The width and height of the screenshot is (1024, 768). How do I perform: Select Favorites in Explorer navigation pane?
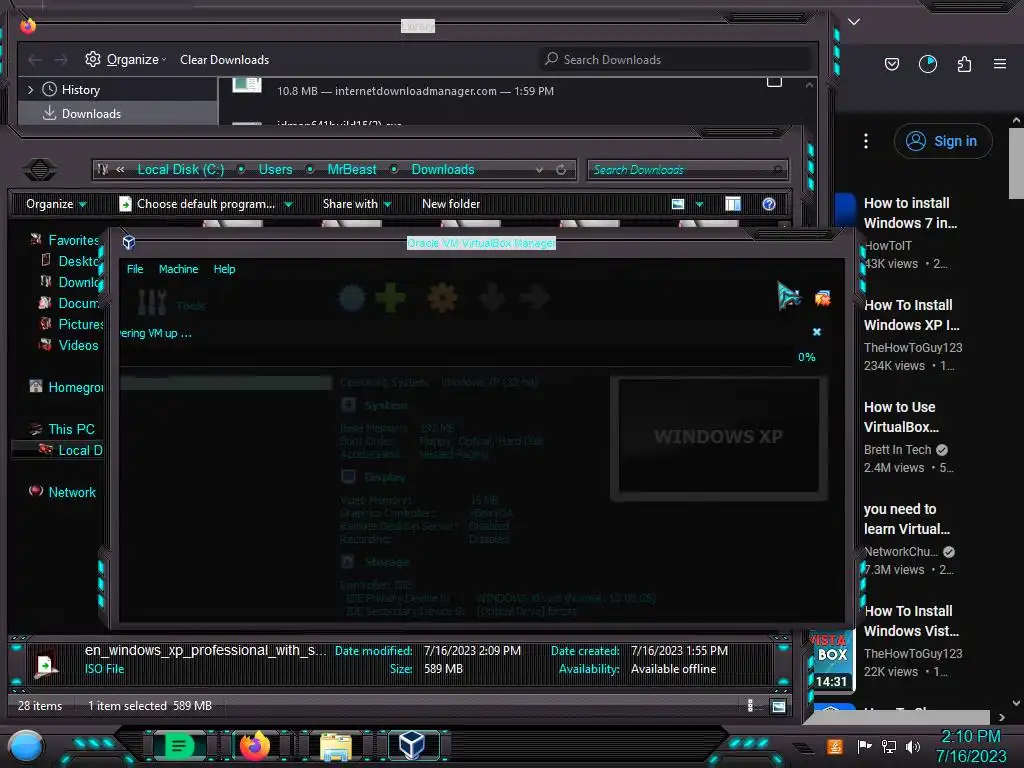(x=73, y=240)
